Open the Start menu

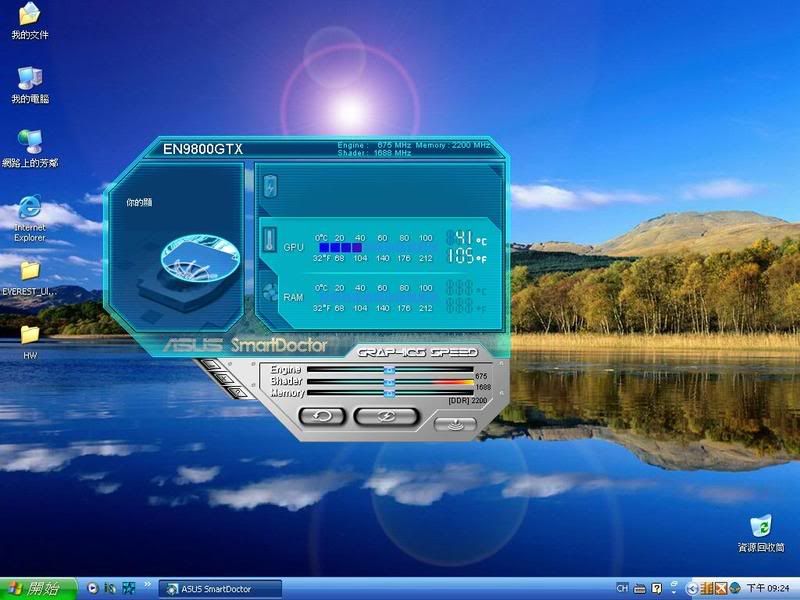(x=38, y=588)
